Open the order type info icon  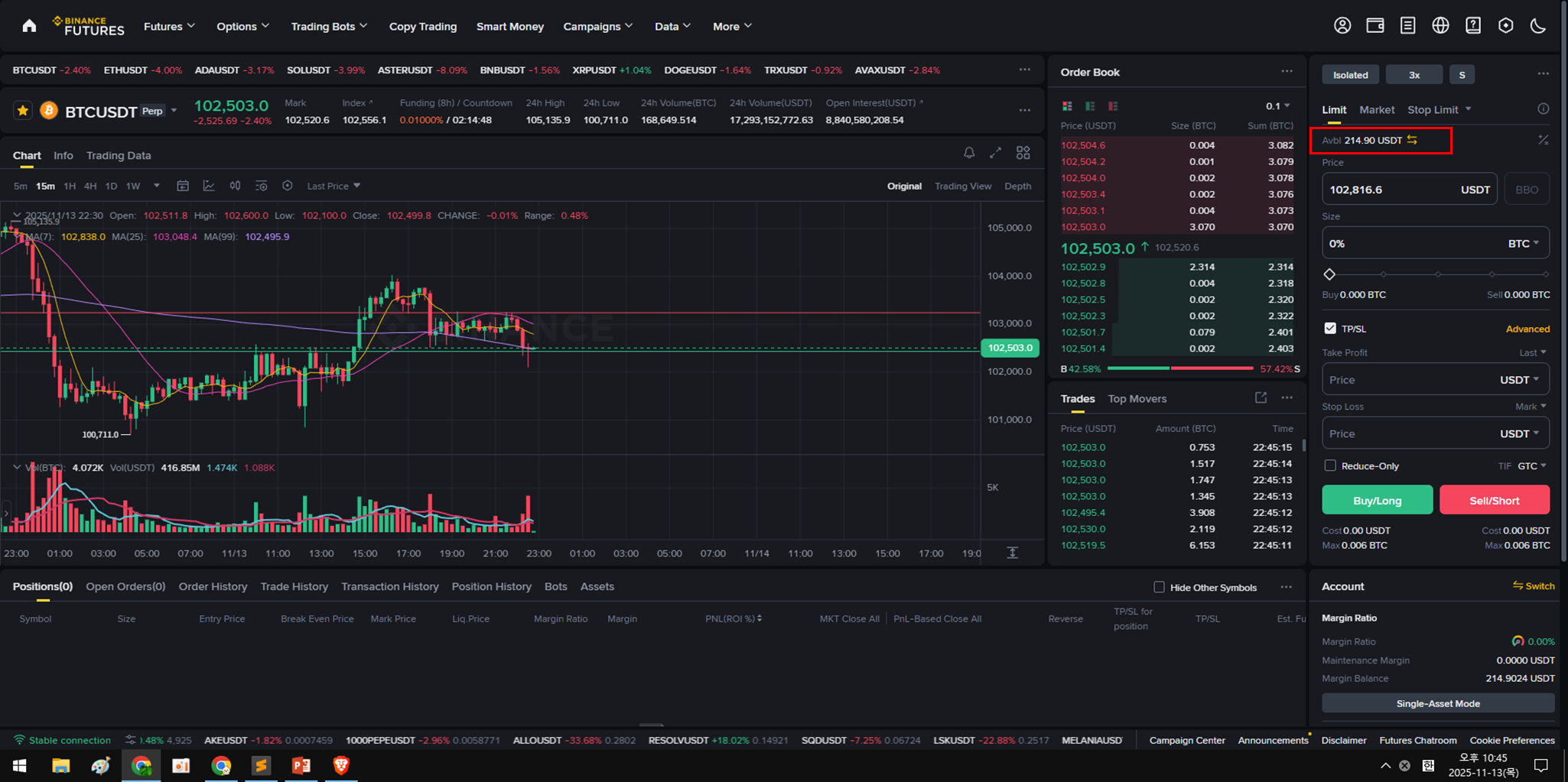pos(1544,109)
